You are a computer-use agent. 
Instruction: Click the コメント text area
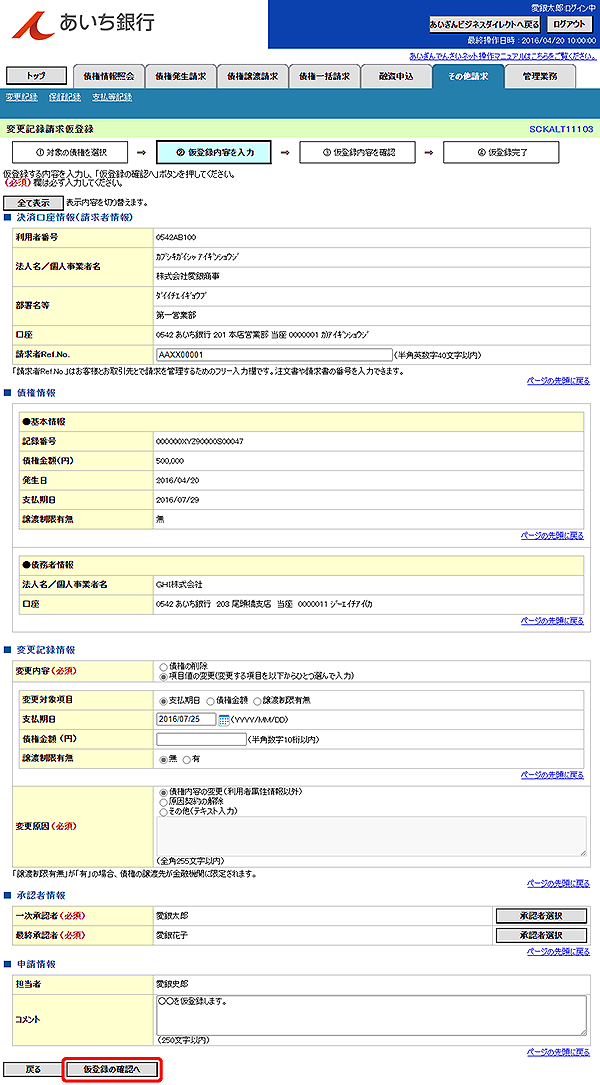371,1015
